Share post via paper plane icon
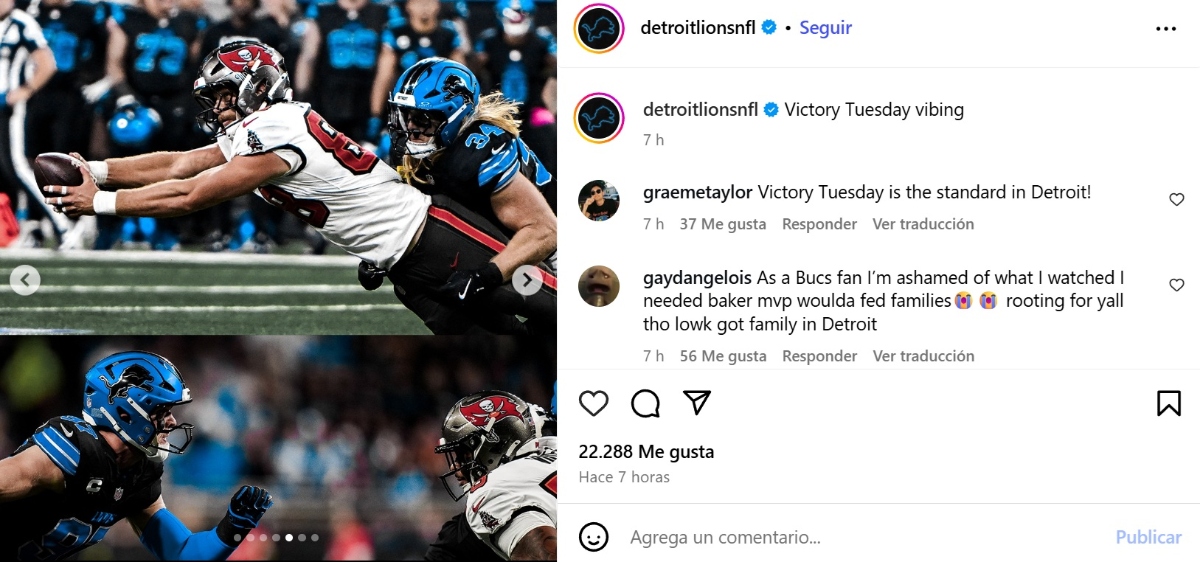 [x=697, y=402]
